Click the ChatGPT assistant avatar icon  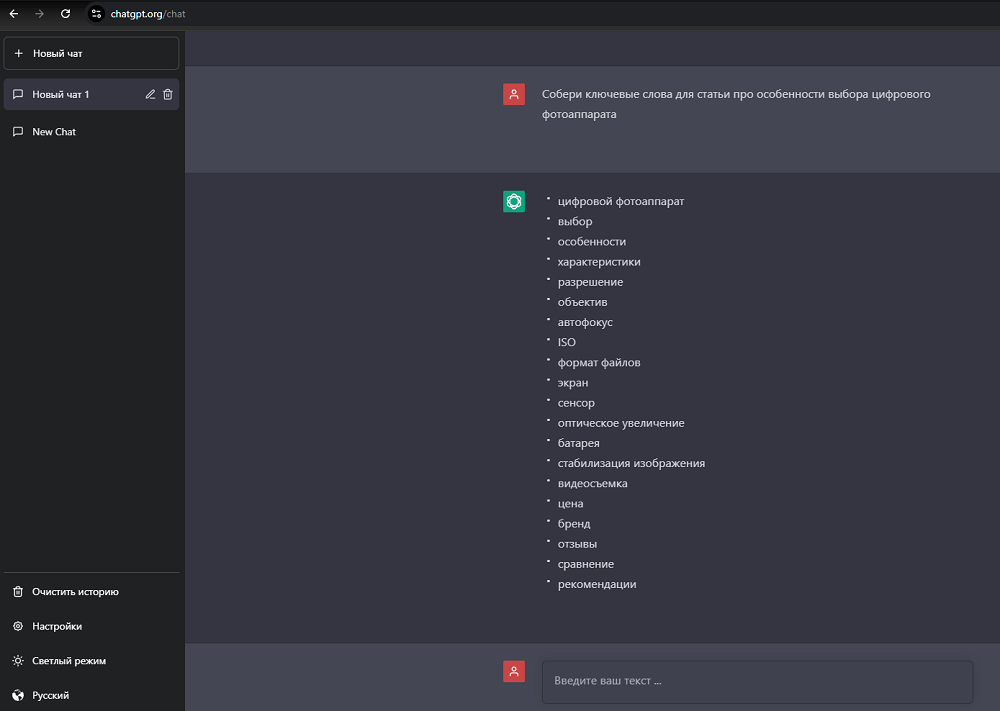pos(514,201)
